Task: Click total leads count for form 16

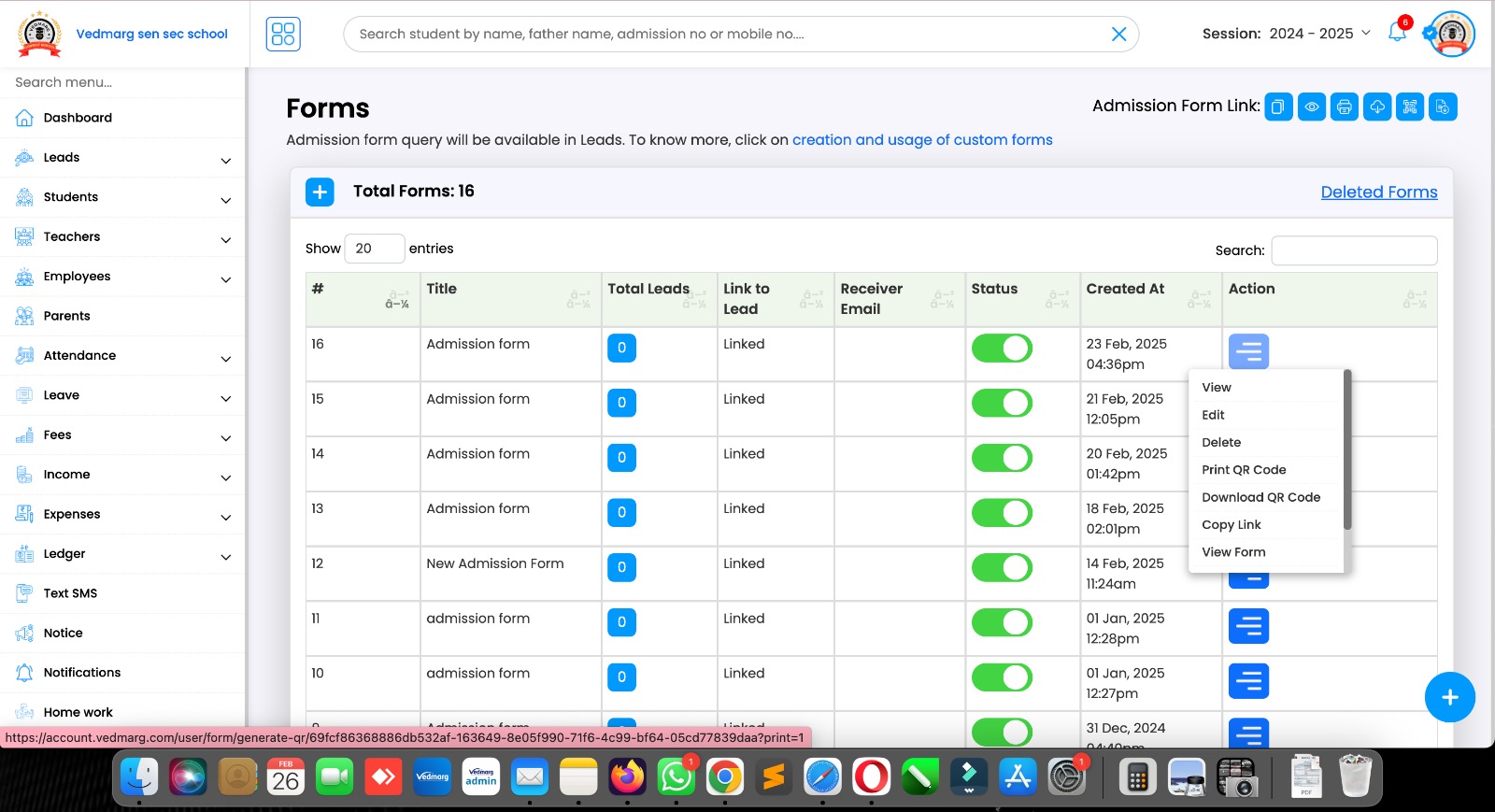Action: coord(621,348)
